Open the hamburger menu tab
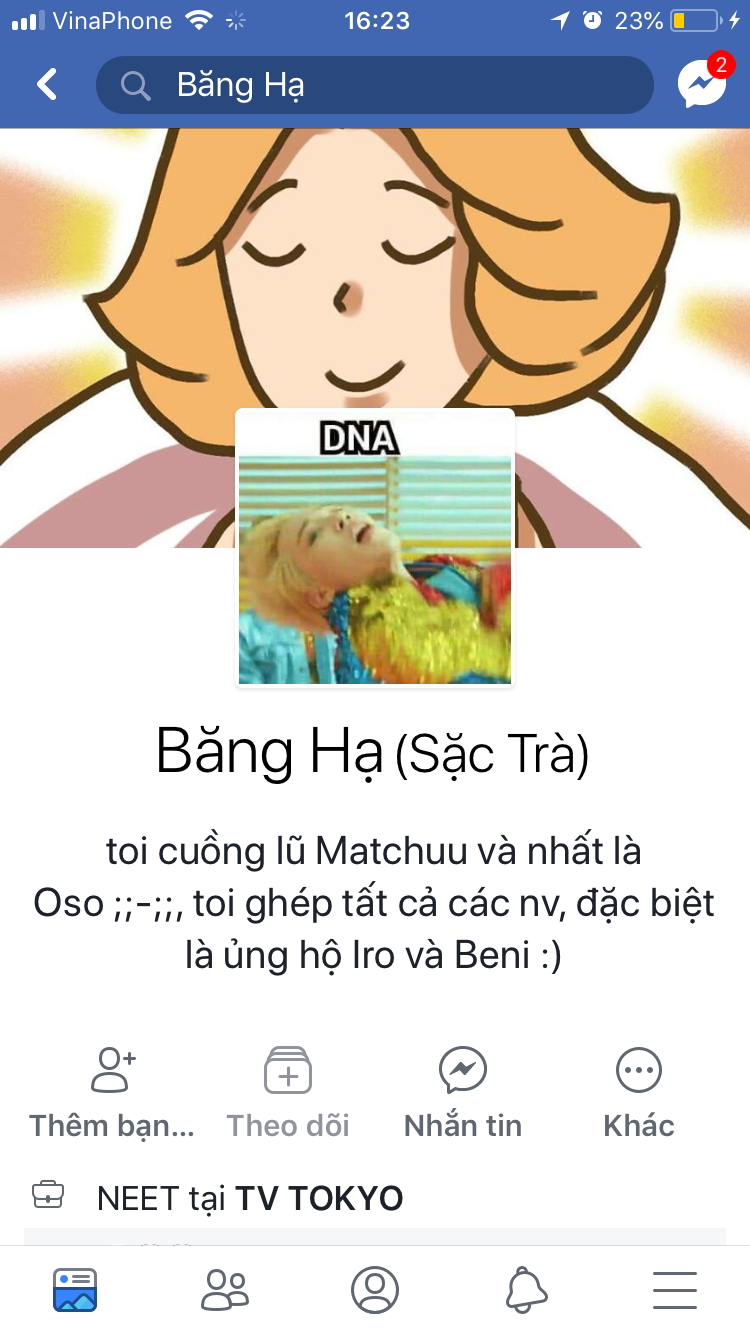This screenshot has width=750, height=1334. (x=675, y=1290)
